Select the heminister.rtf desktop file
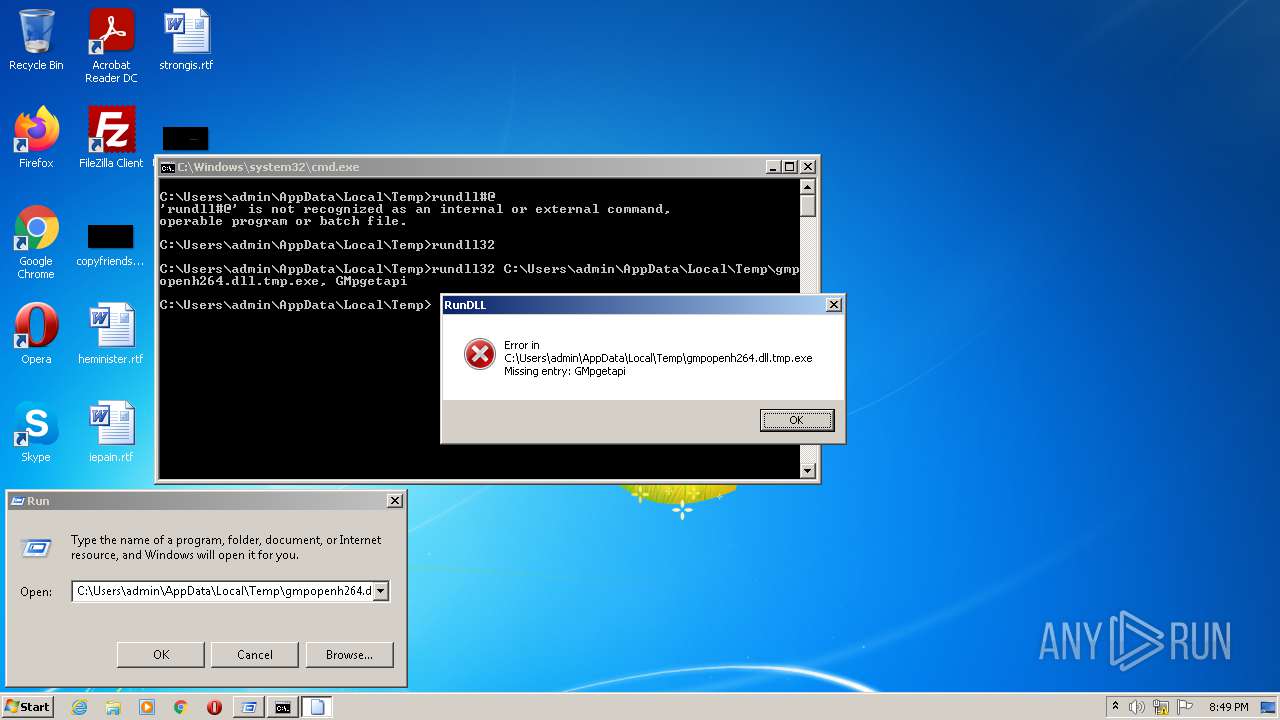Viewport: 1280px width, 720px height. (111, 334)
